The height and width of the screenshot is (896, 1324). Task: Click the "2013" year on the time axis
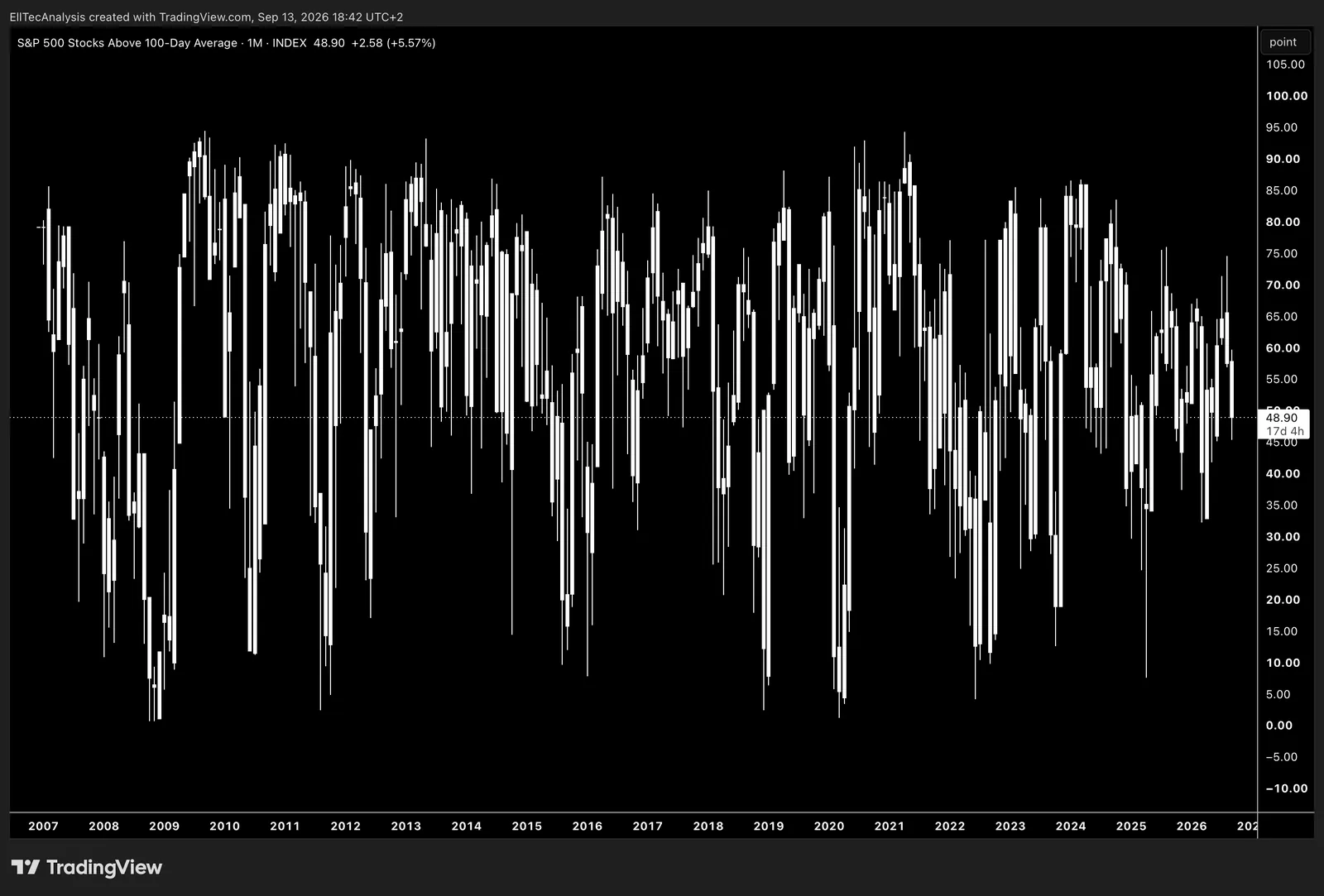[x=405, y=826]
